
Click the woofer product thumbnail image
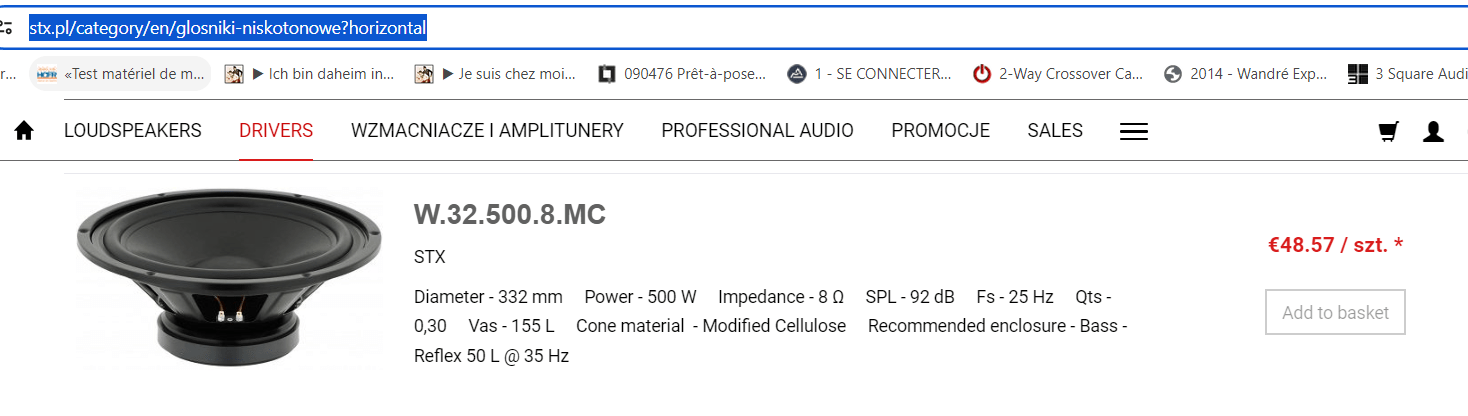[x=230, y=277]
